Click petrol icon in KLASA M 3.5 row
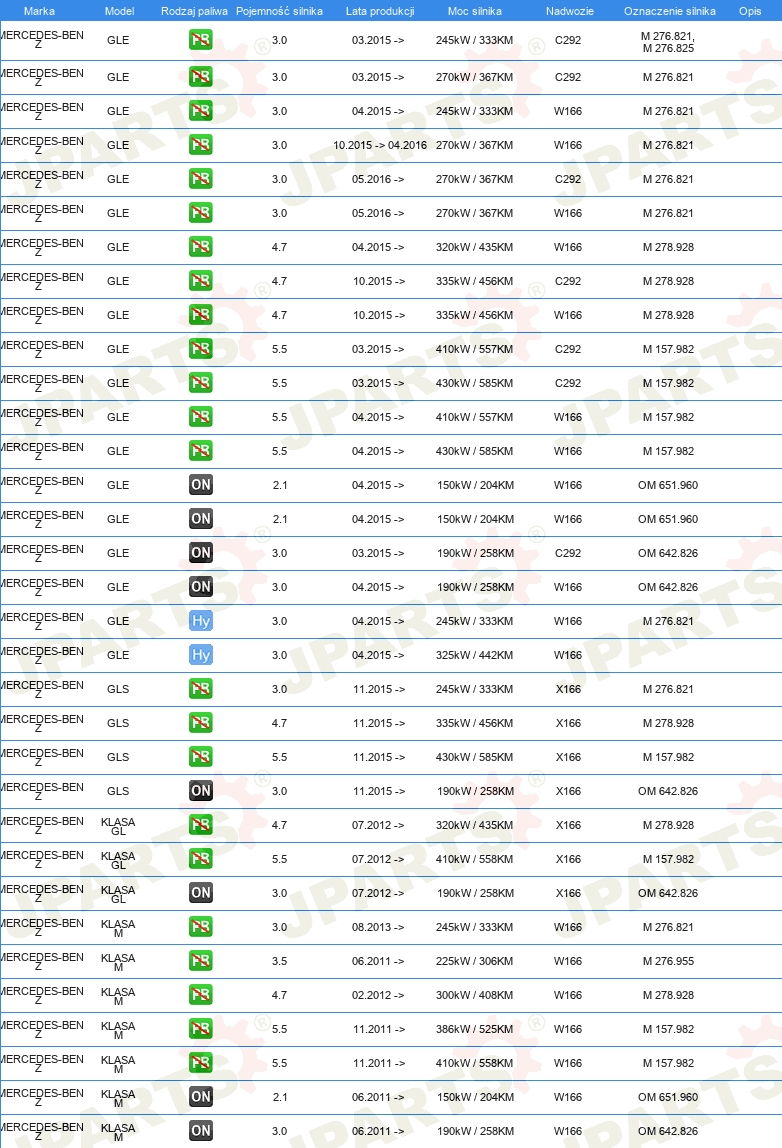Viewport: 782px width, 1148px height. click(201, 961)
